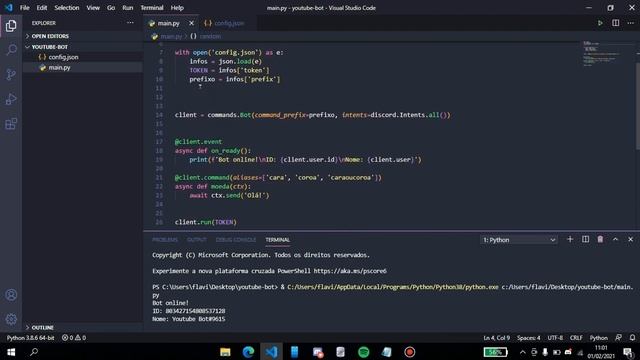Open the Manage gear icon
Viewport: 640px width, 360px height.
click(x=11, y=319)
